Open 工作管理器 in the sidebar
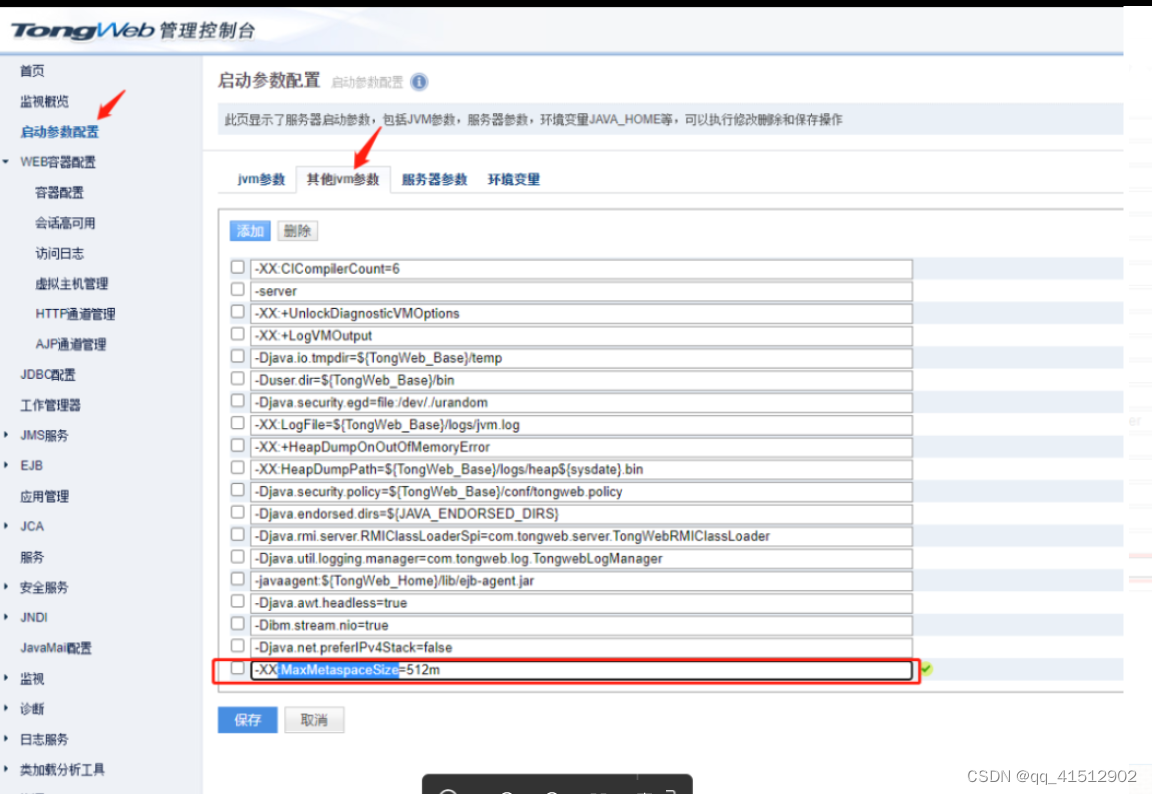Screen dimensions: 1152x794 click(x=50, y=405)
